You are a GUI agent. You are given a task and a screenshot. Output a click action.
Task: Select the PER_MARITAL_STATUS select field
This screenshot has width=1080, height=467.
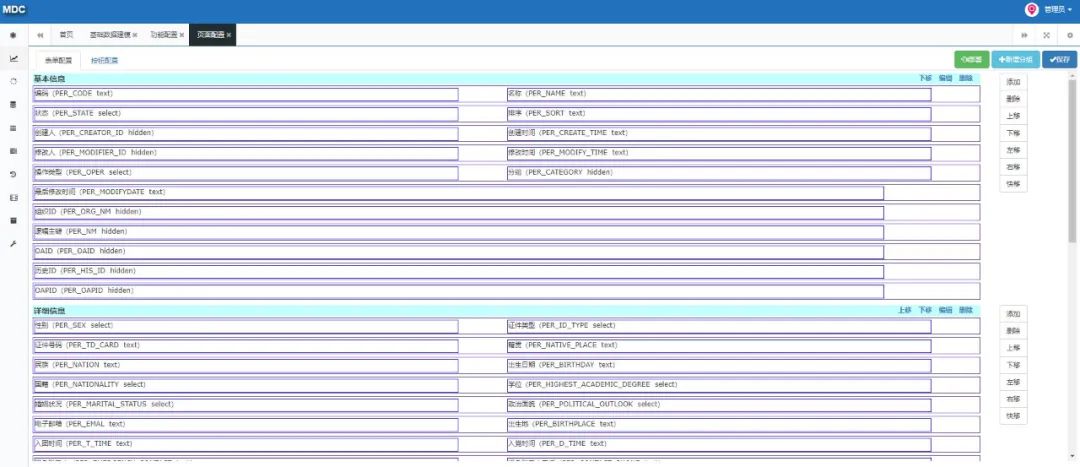(245, 405)
